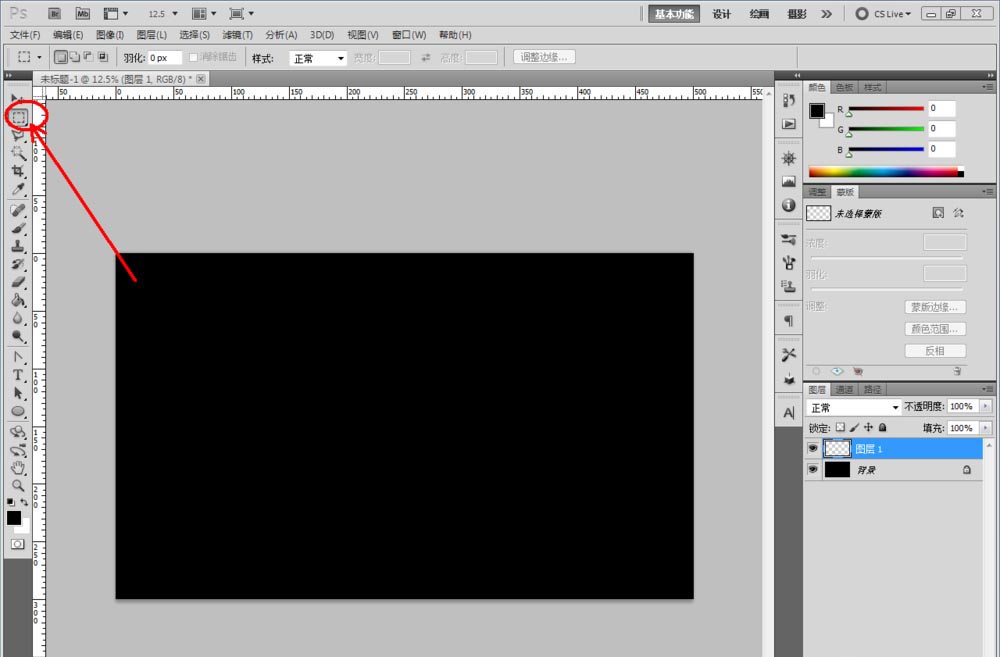Select the Hand tool
The height and width of the screenshot is (657, 1000).
tap(18, 468)
